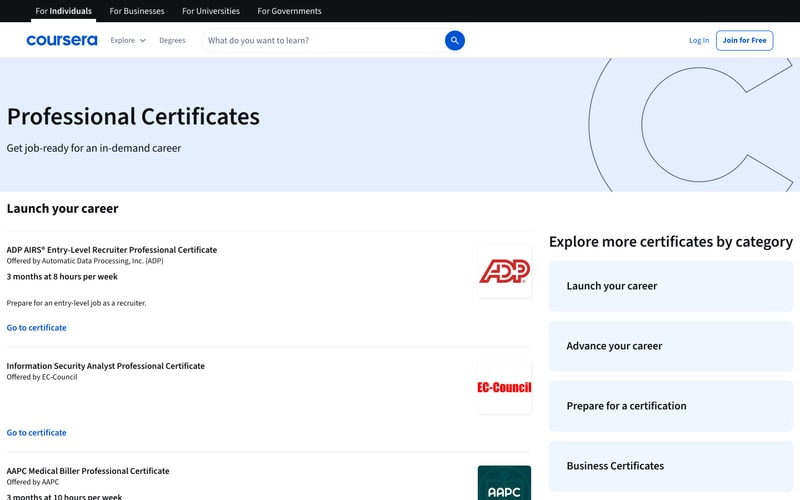The image size is (800, 500).
Task: Click the 'Launch your career' section heading
Action: (62, 209)
